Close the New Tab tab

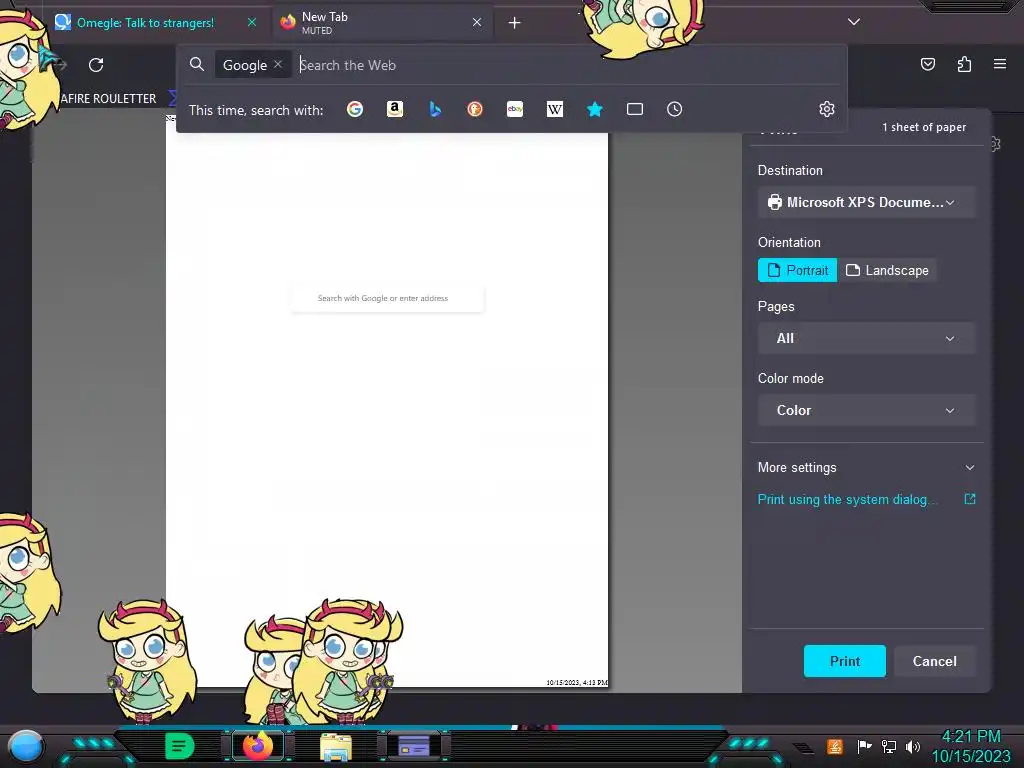point(477,22)
